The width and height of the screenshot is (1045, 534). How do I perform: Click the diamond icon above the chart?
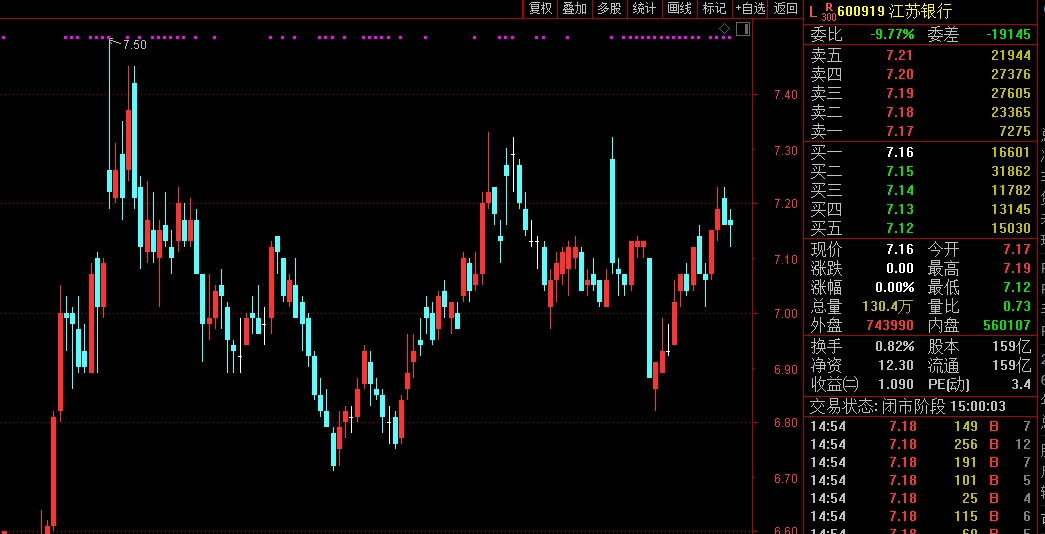[x=724, y=29]
